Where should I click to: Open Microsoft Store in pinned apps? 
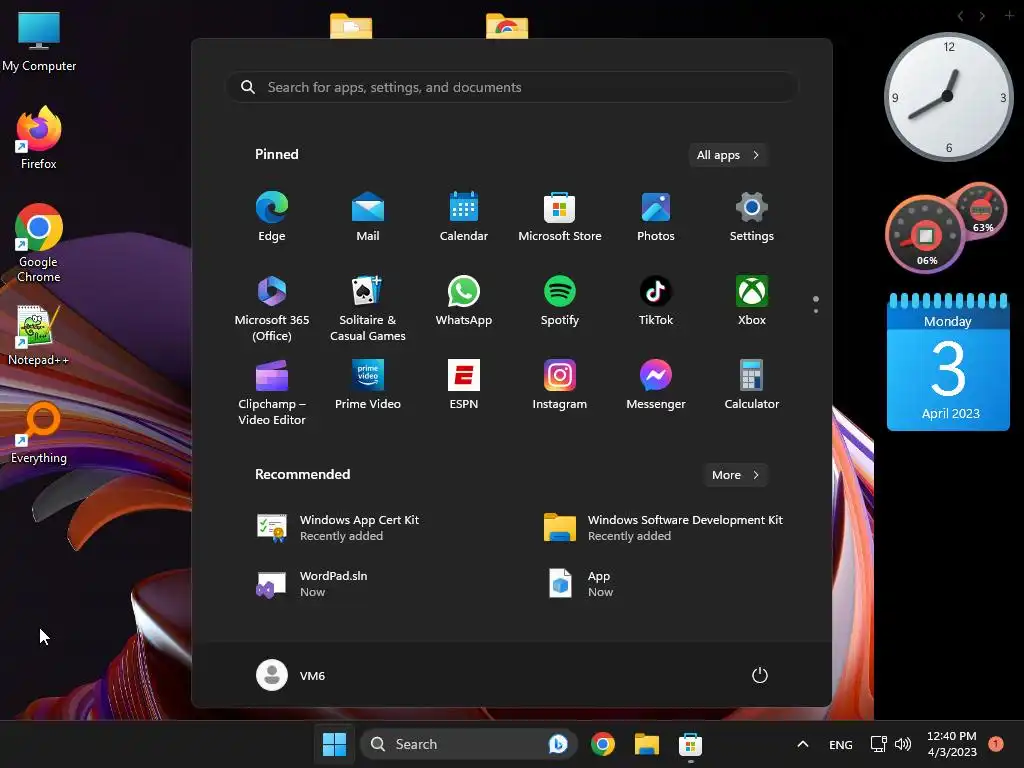pos(560,217)
